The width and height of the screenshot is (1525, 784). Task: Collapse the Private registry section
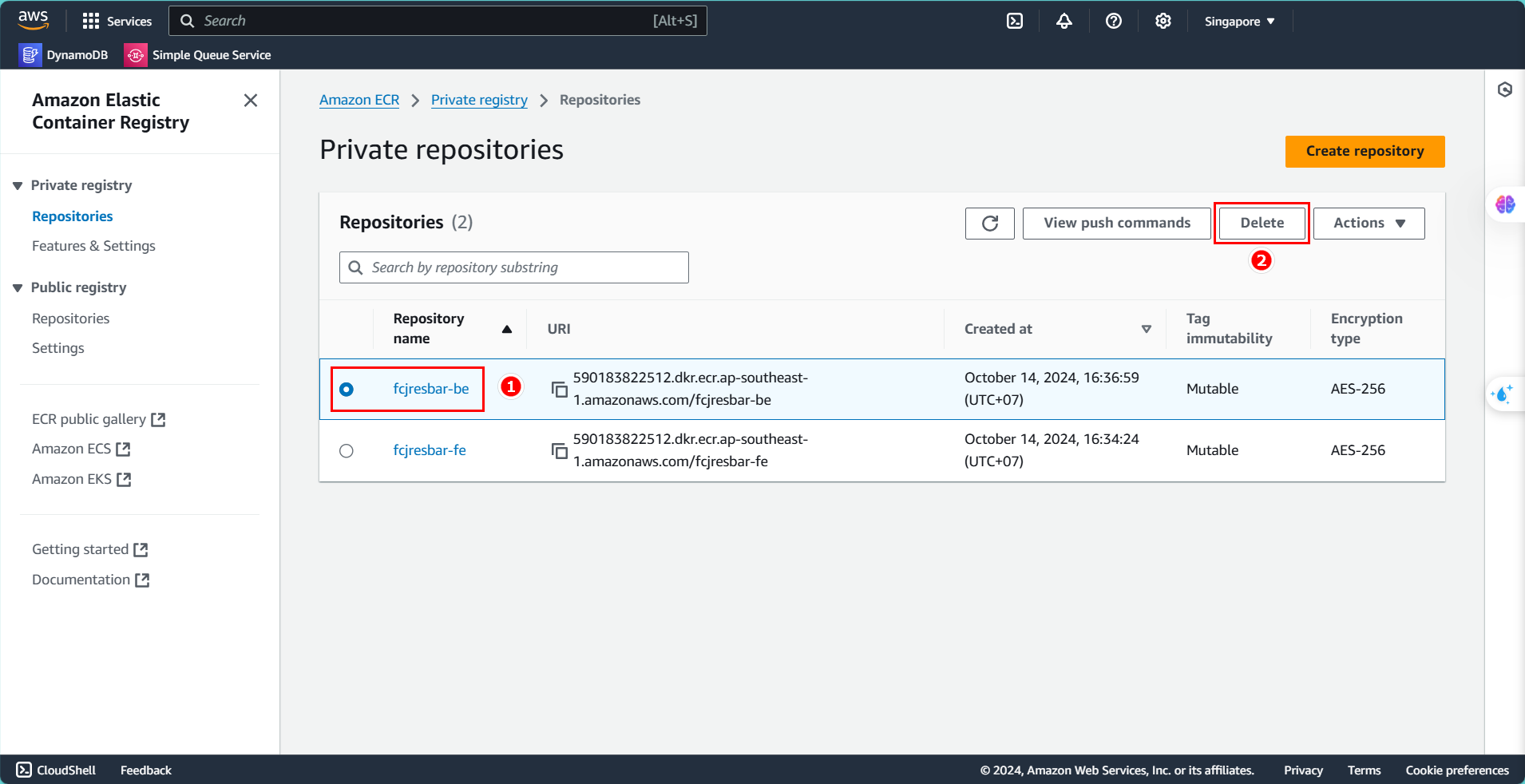pos(18,185)
